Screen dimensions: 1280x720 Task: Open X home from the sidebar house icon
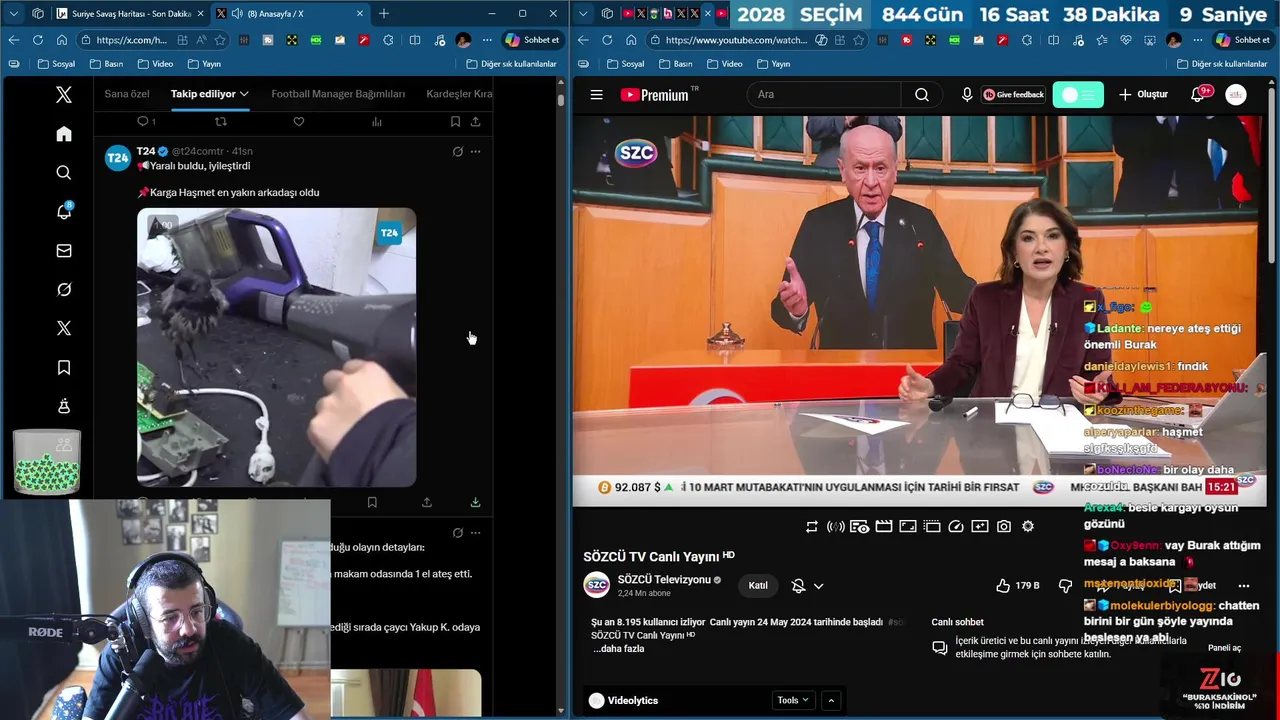click(x=64, y=134)
